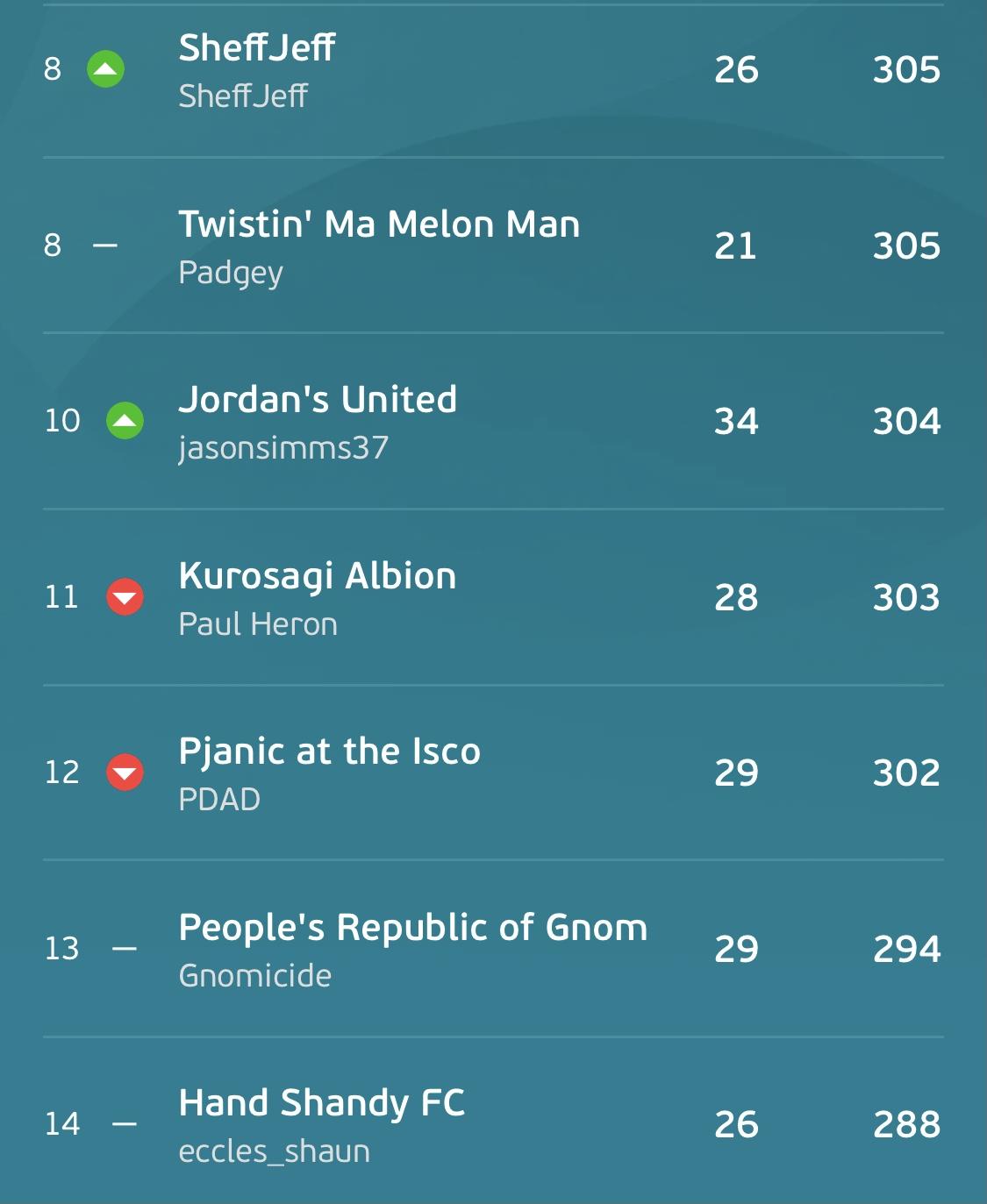The image size is (987, 1204).
Task: Click manager name jasonsimms37
Action: 283,448
